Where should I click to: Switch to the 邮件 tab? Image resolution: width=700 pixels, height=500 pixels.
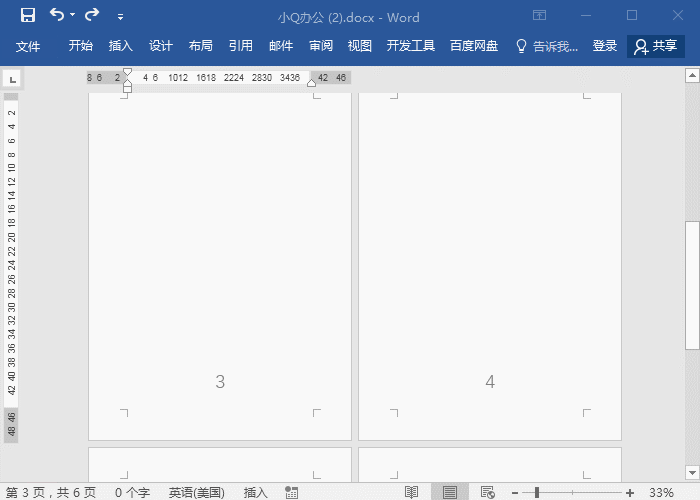click(x=281, y=46)
